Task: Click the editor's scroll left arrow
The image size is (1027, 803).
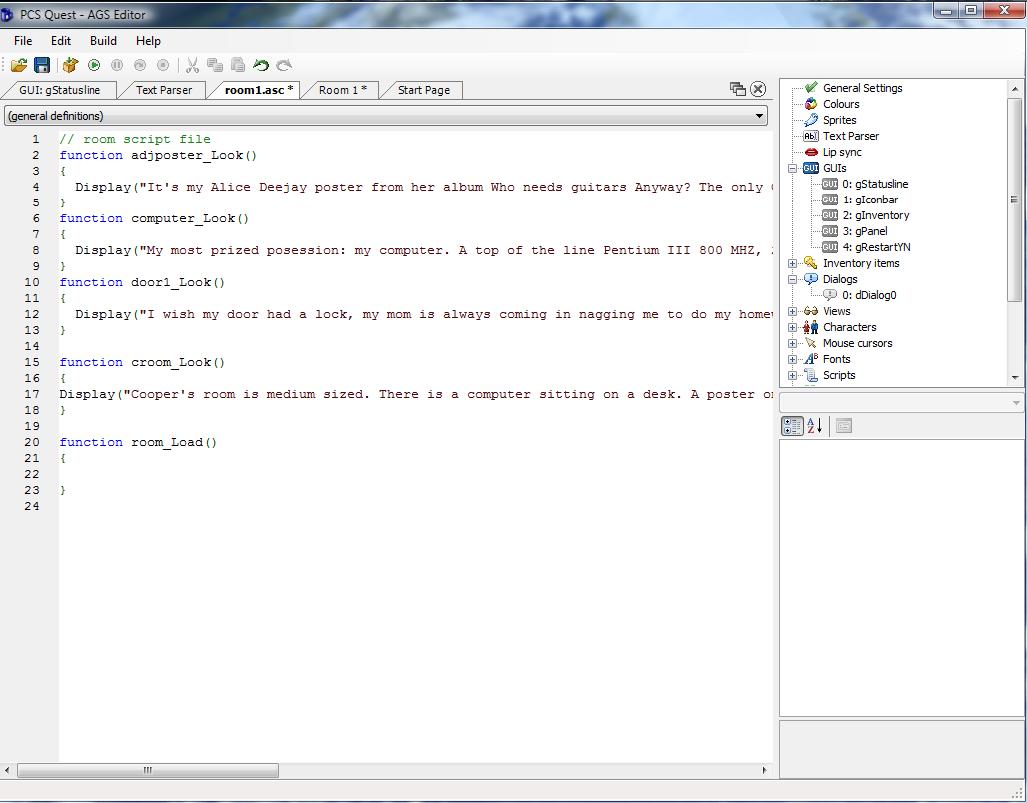Action: [x=7, y=770]
